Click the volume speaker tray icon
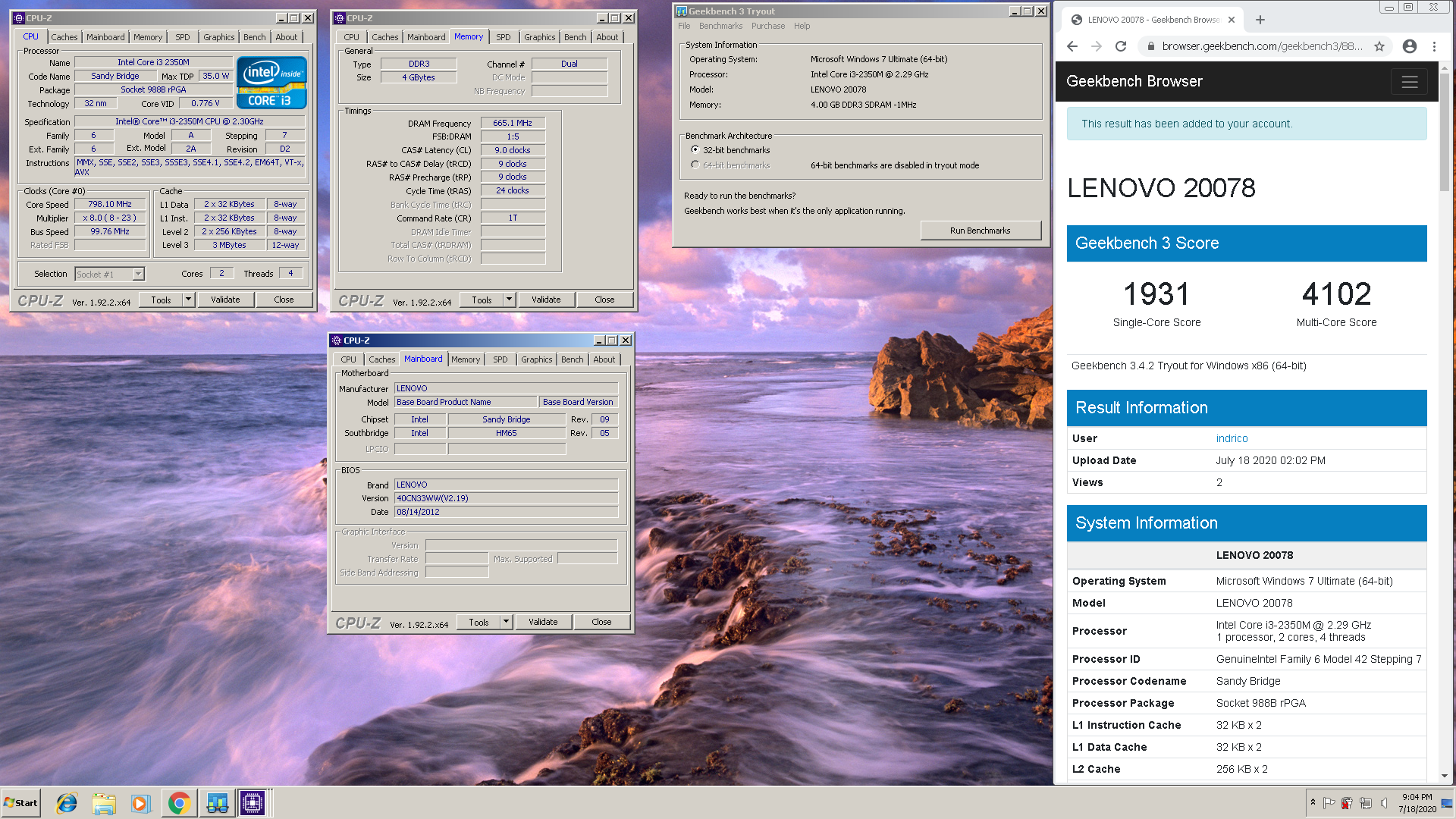This screenshot has width=1456, height=819. pyautogui.click(x=1384, y=803)
